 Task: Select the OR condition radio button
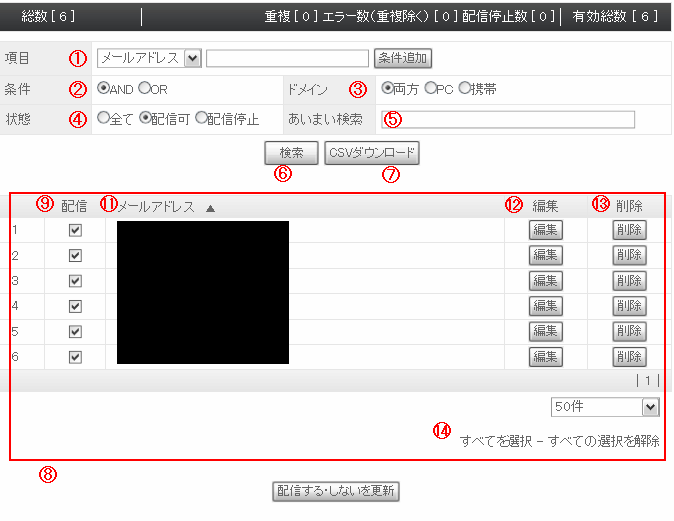point(144,89)
